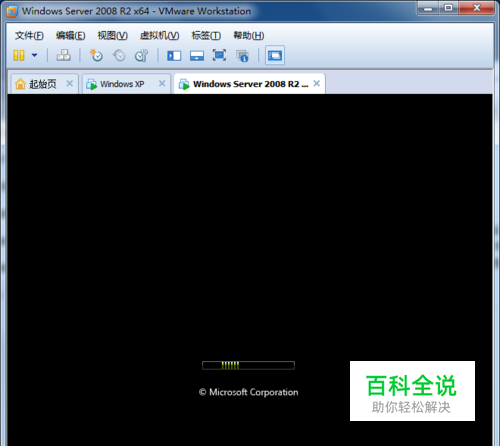Take a snapshot of this virtual machine
The image size is (500, 446).
[x=96, y=55]
